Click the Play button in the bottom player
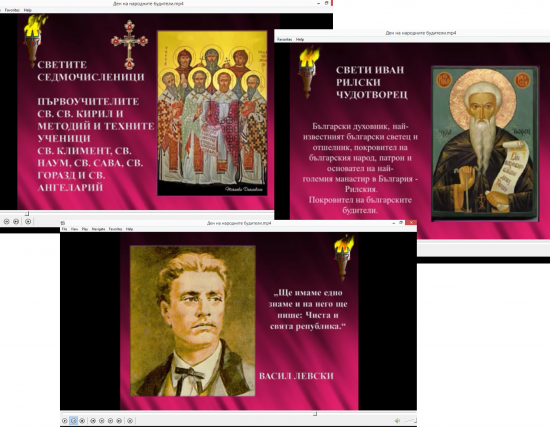The height and width of the screenshot is (427, 550). 65,421
